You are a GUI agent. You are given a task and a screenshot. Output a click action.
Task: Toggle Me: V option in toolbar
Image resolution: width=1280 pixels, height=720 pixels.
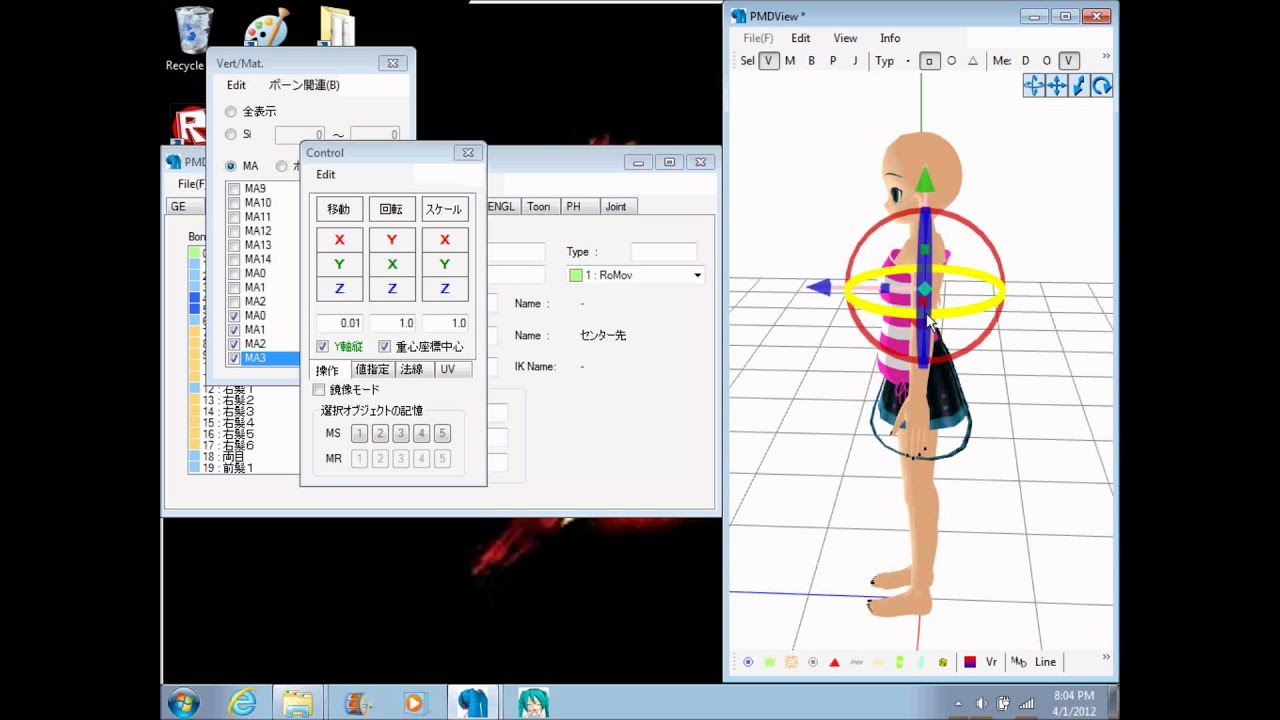click(1069, 61)
